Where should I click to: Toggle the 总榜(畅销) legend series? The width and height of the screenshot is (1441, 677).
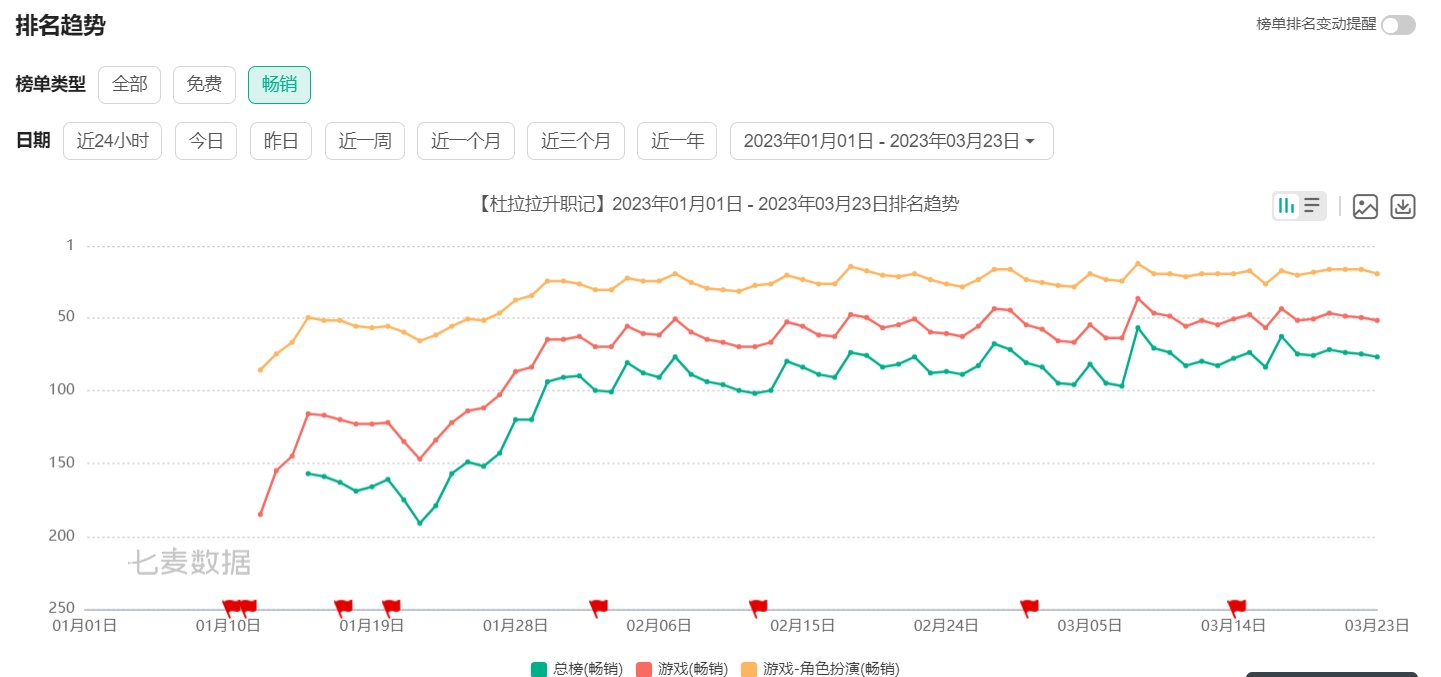coord(577,669)
